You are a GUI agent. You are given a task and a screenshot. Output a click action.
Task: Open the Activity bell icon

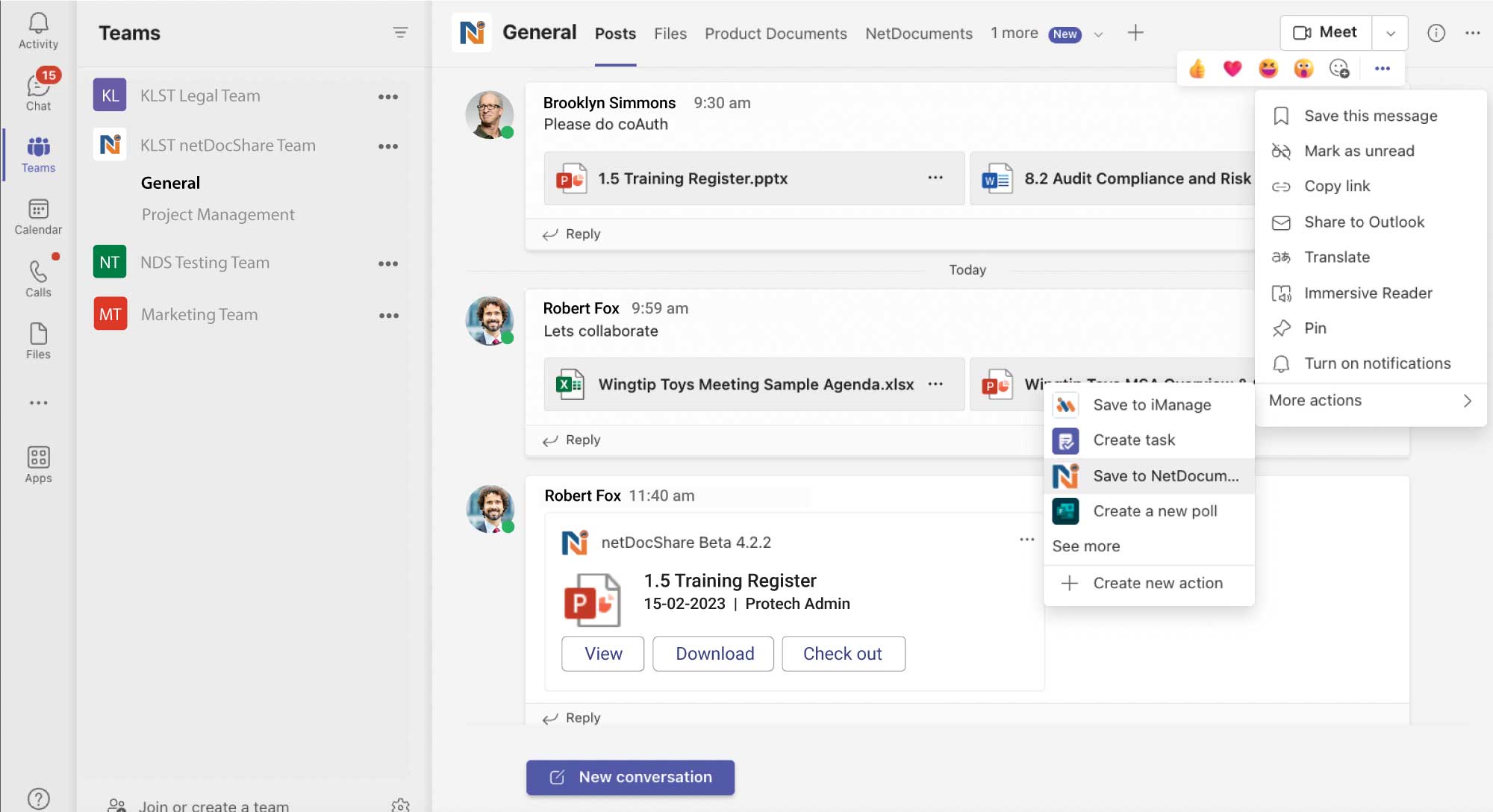pos(38,30)
